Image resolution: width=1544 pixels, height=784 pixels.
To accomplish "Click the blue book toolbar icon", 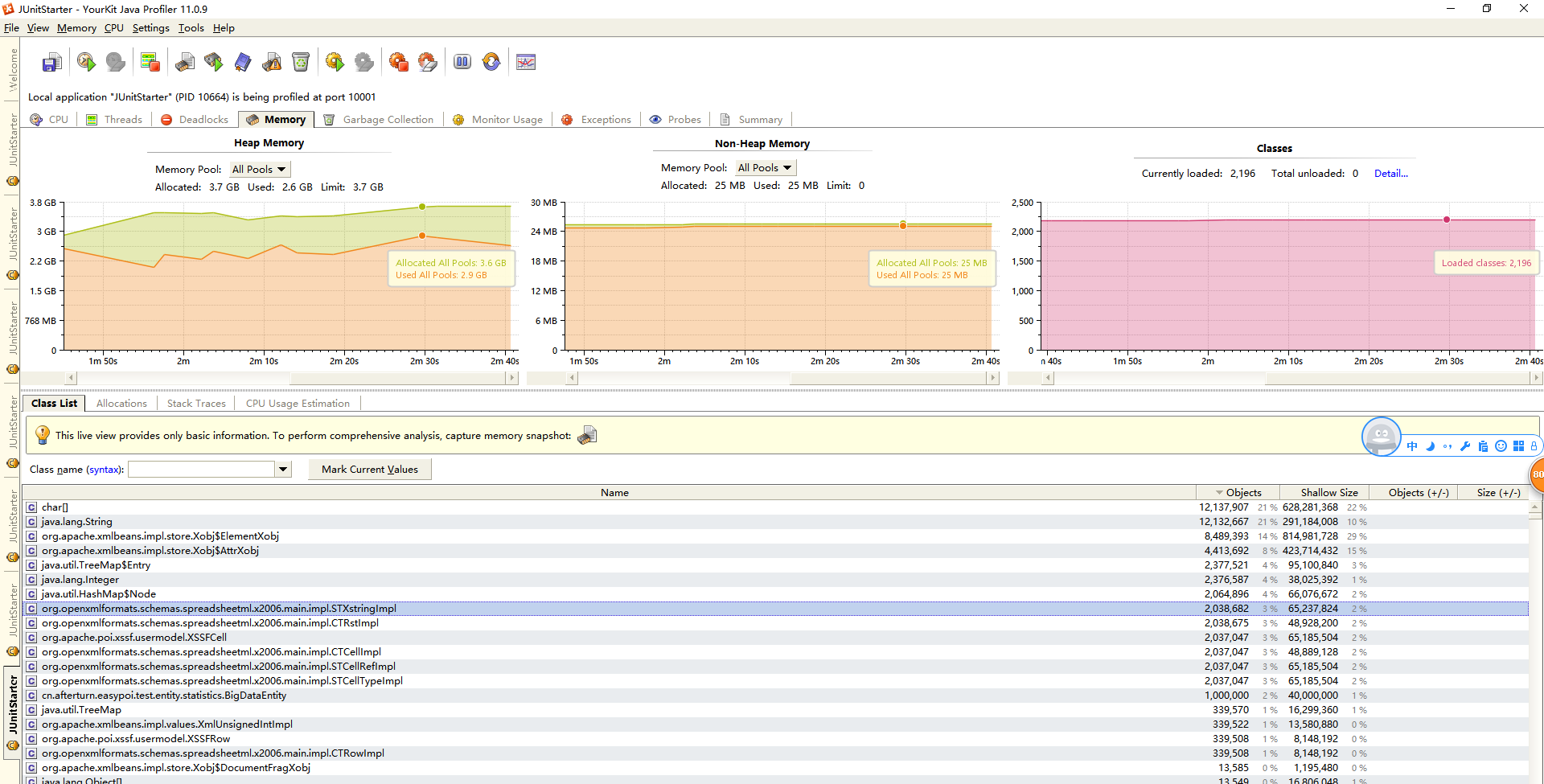I will pyautogui.click(x=243, y=62).
